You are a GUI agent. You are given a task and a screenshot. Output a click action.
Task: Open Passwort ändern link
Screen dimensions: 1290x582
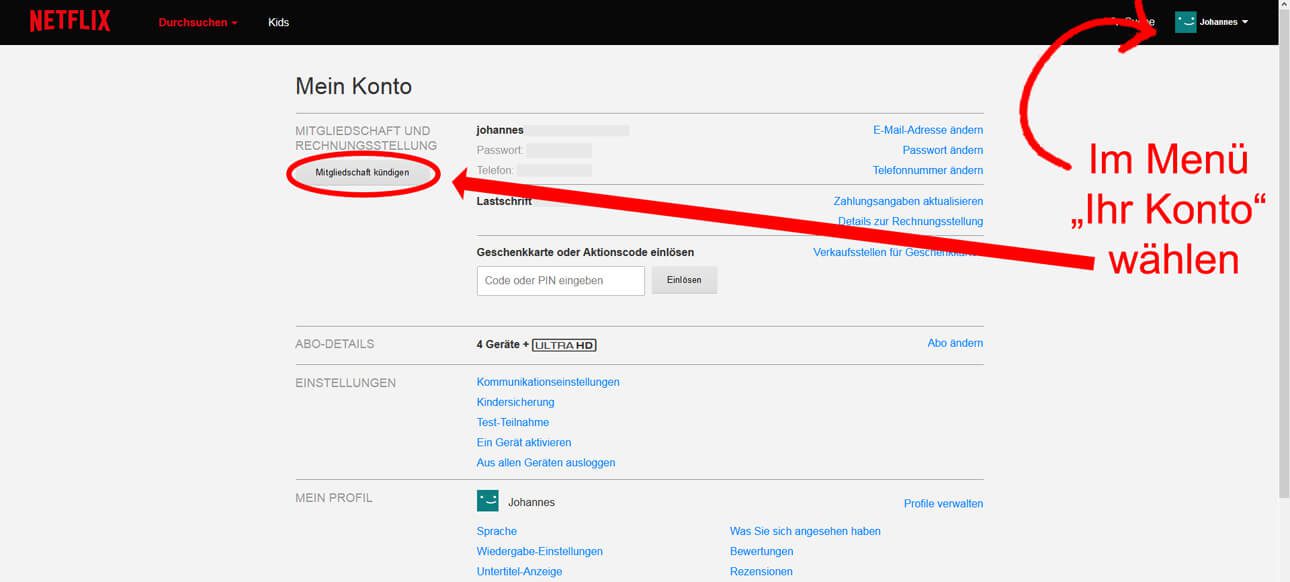click(x=943, y=150)
